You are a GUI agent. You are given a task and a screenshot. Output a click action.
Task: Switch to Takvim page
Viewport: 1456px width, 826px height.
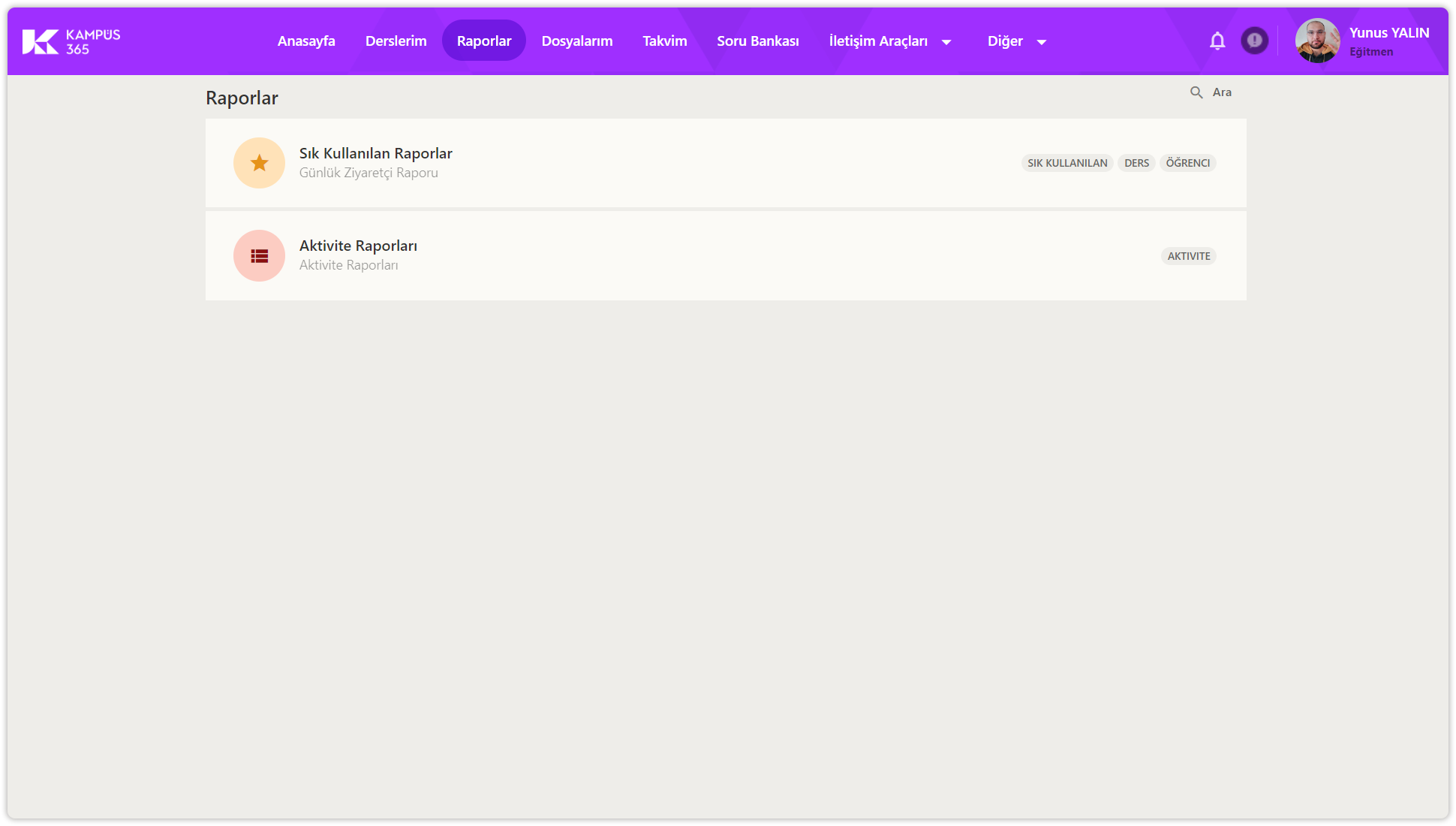click(664, 41)
